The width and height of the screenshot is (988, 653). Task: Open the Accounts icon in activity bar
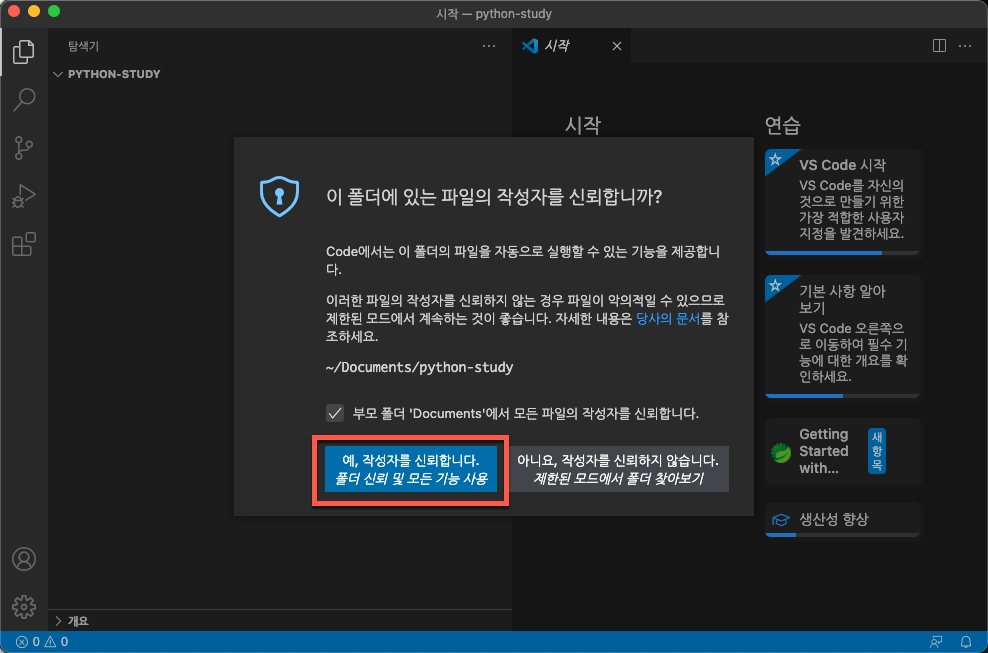click(24, 559)
